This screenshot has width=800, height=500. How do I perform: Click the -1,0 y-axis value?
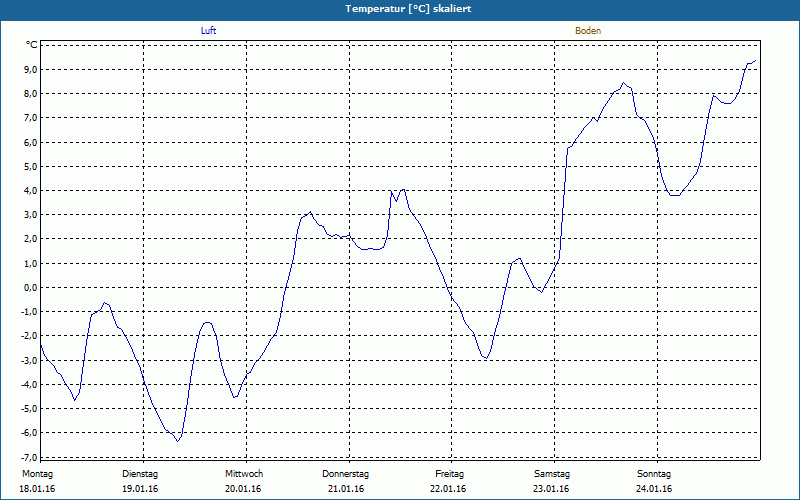click(28, 312)
